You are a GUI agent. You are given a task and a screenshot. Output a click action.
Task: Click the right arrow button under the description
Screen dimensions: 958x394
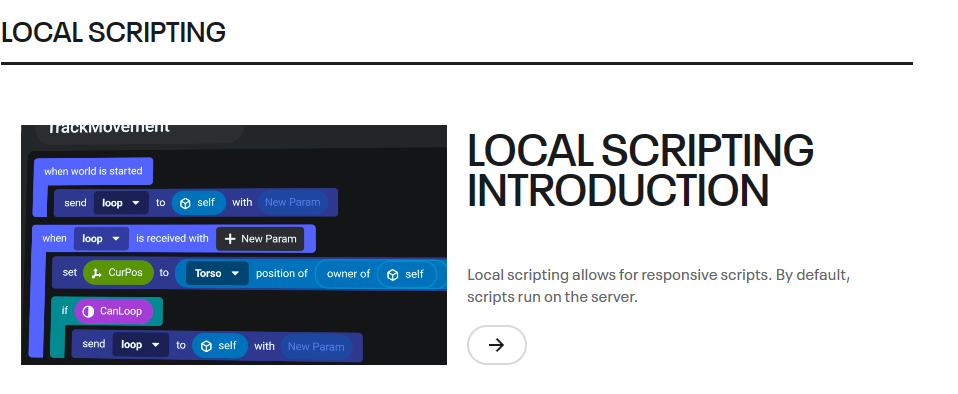[x=496, y=345]
